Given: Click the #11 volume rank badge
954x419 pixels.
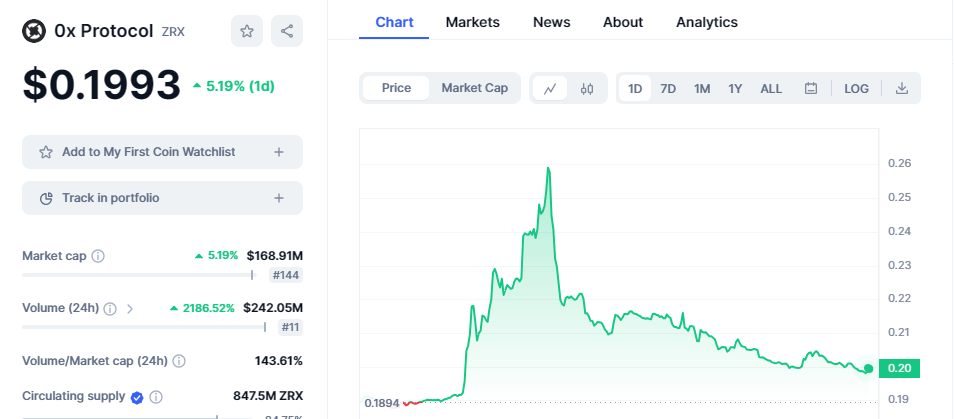Looking at the screenshot, I should pos(290,328).
